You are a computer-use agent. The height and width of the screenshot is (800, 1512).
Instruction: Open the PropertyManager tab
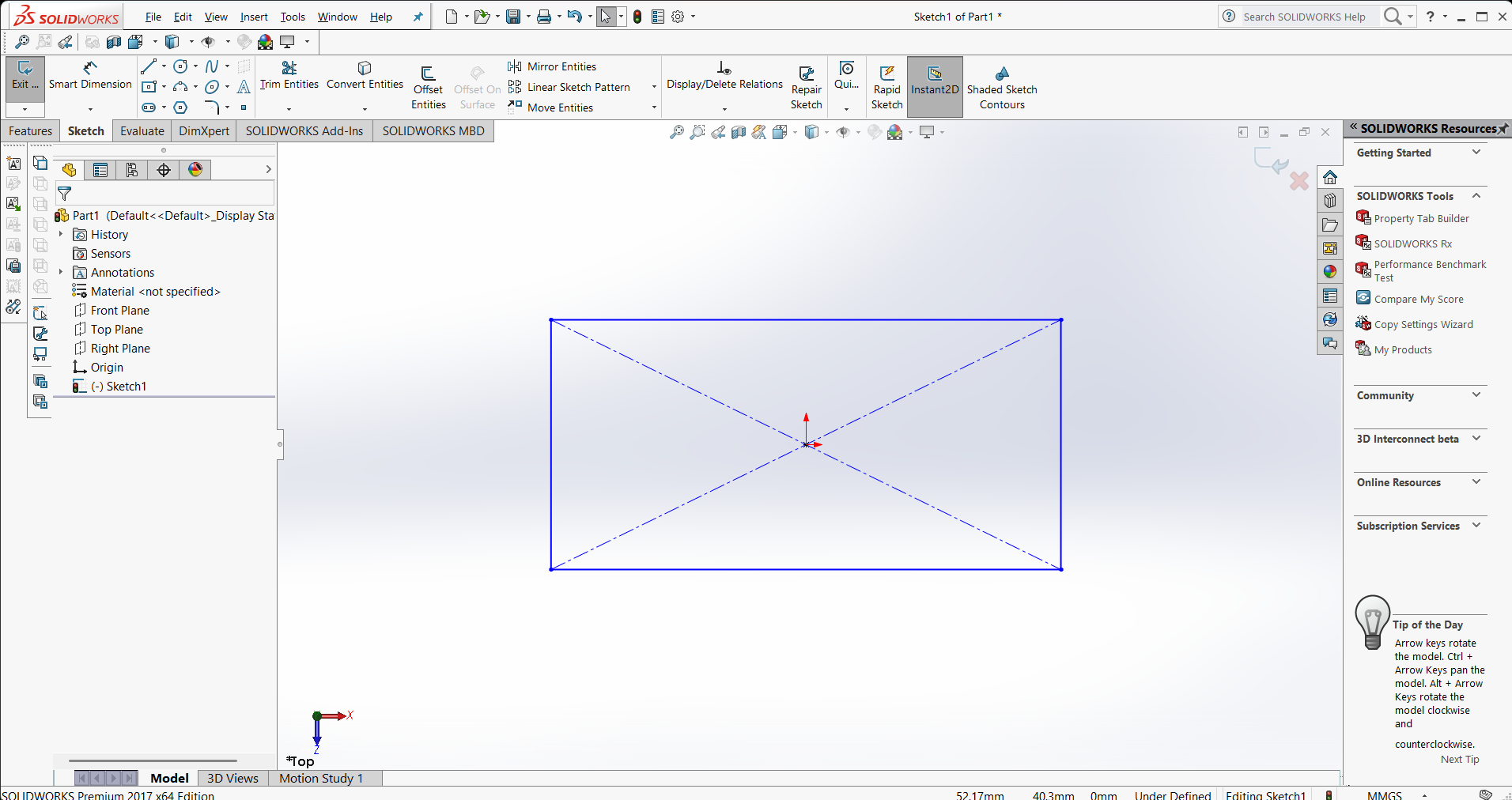point(100,170)
